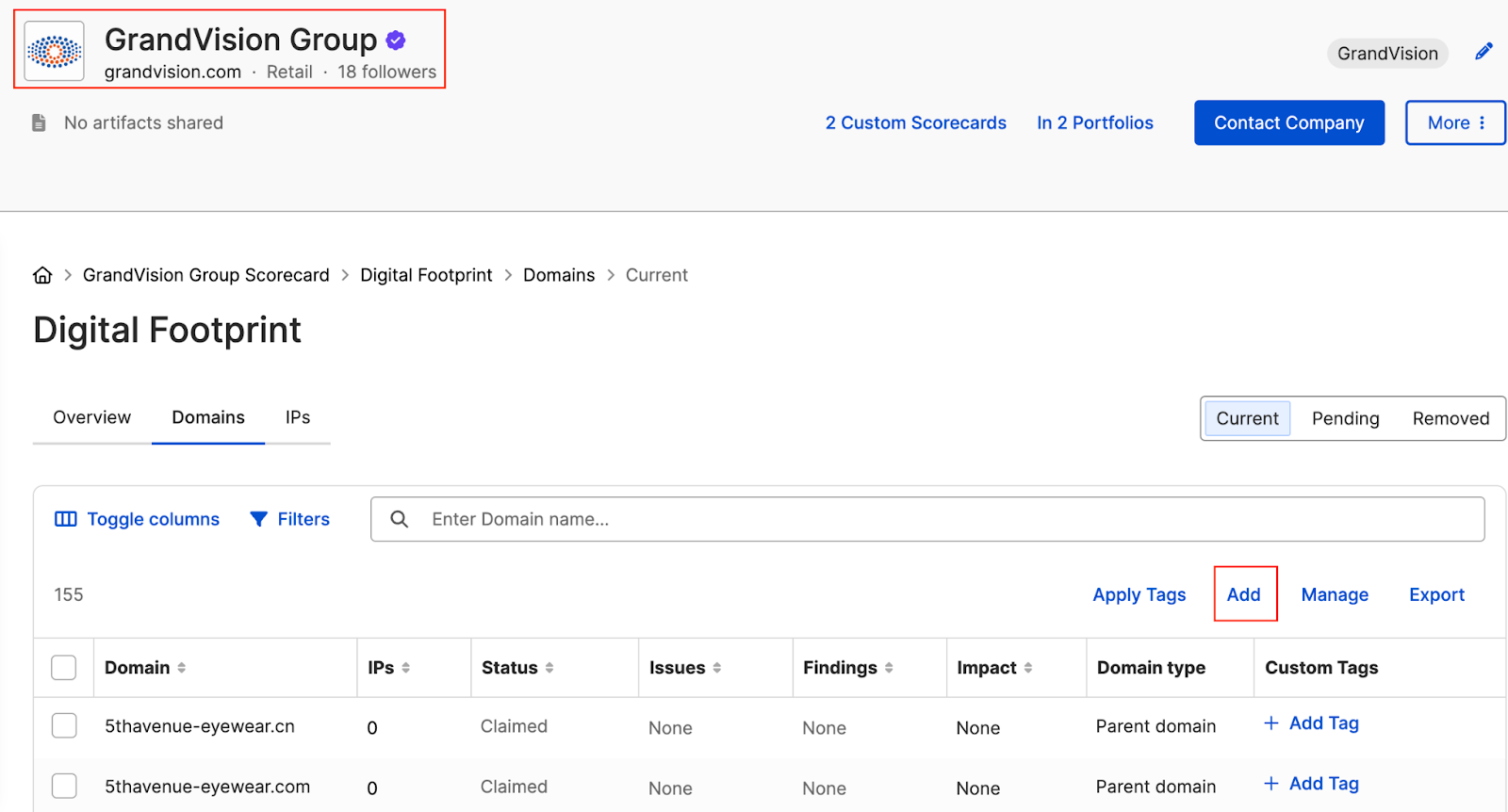The height and width of the screenshot is (812, 1508).
Task: Click 18 followers text
Action: 387,72
